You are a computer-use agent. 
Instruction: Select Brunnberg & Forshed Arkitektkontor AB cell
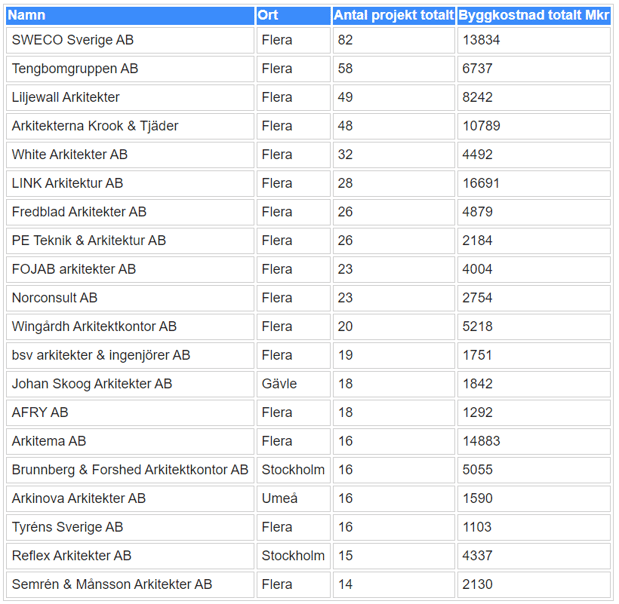130,470
